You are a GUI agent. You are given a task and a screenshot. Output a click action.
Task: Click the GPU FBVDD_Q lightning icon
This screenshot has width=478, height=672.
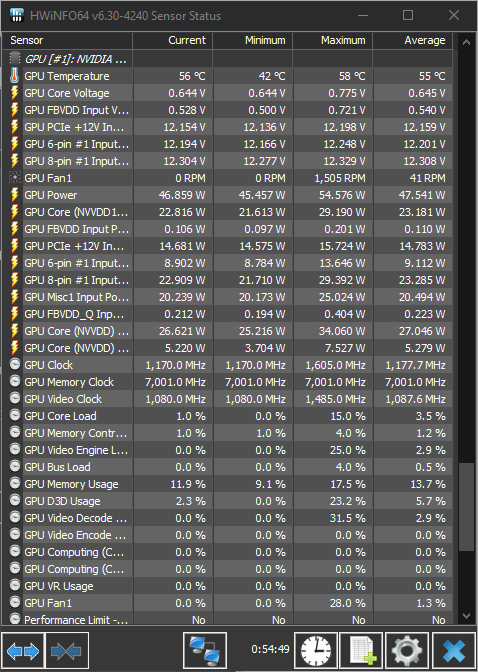pyautogui.click(x=15, y=314)
